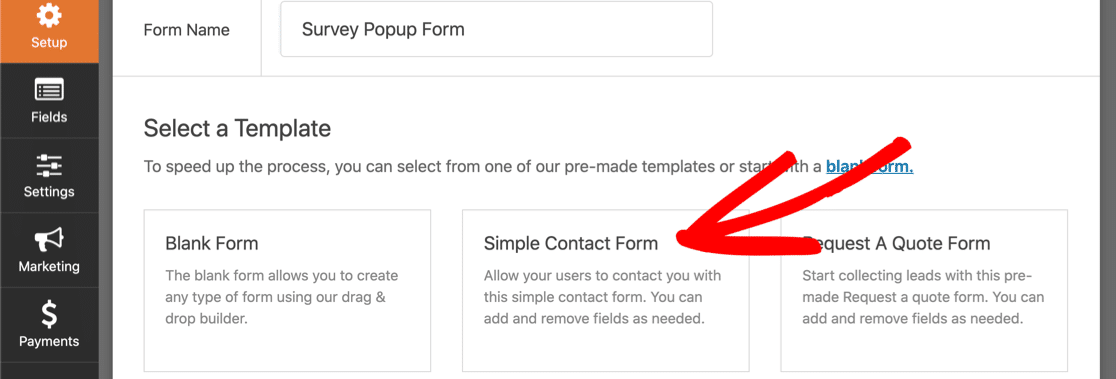This screenshot has height=379, width=1116.
Task: Select the Simple Contact Form title
Action: pos(571,244)
